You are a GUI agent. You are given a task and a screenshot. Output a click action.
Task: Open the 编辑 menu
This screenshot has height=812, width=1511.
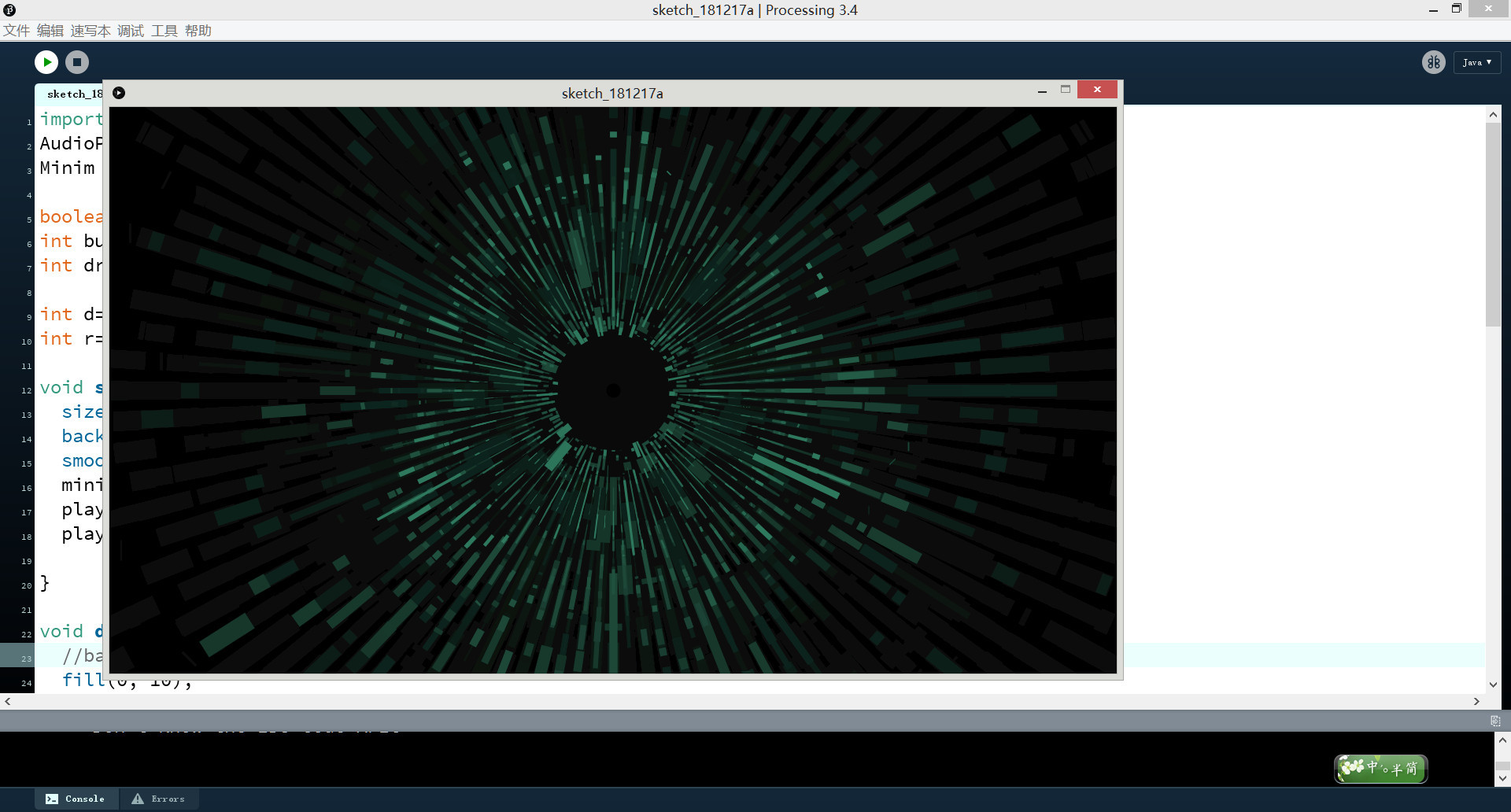(x=50, y=31)
